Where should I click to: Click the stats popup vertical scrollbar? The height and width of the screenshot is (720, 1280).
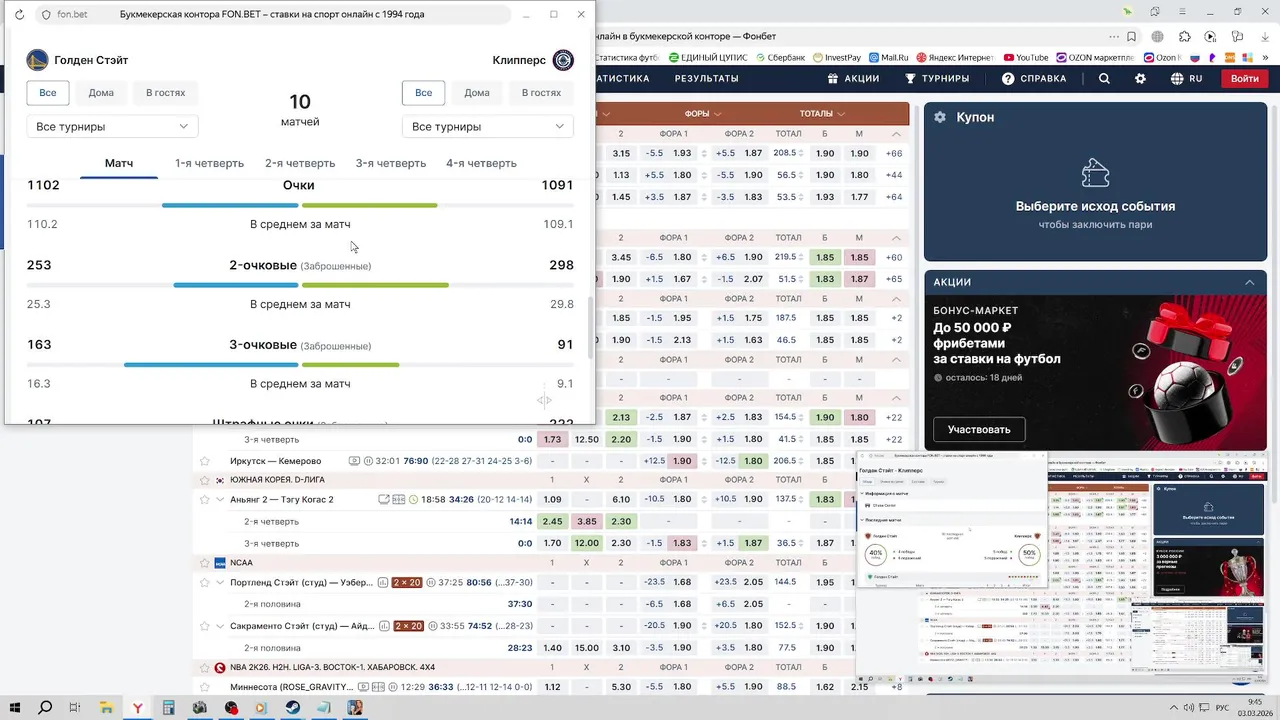(x=590, y=327)
